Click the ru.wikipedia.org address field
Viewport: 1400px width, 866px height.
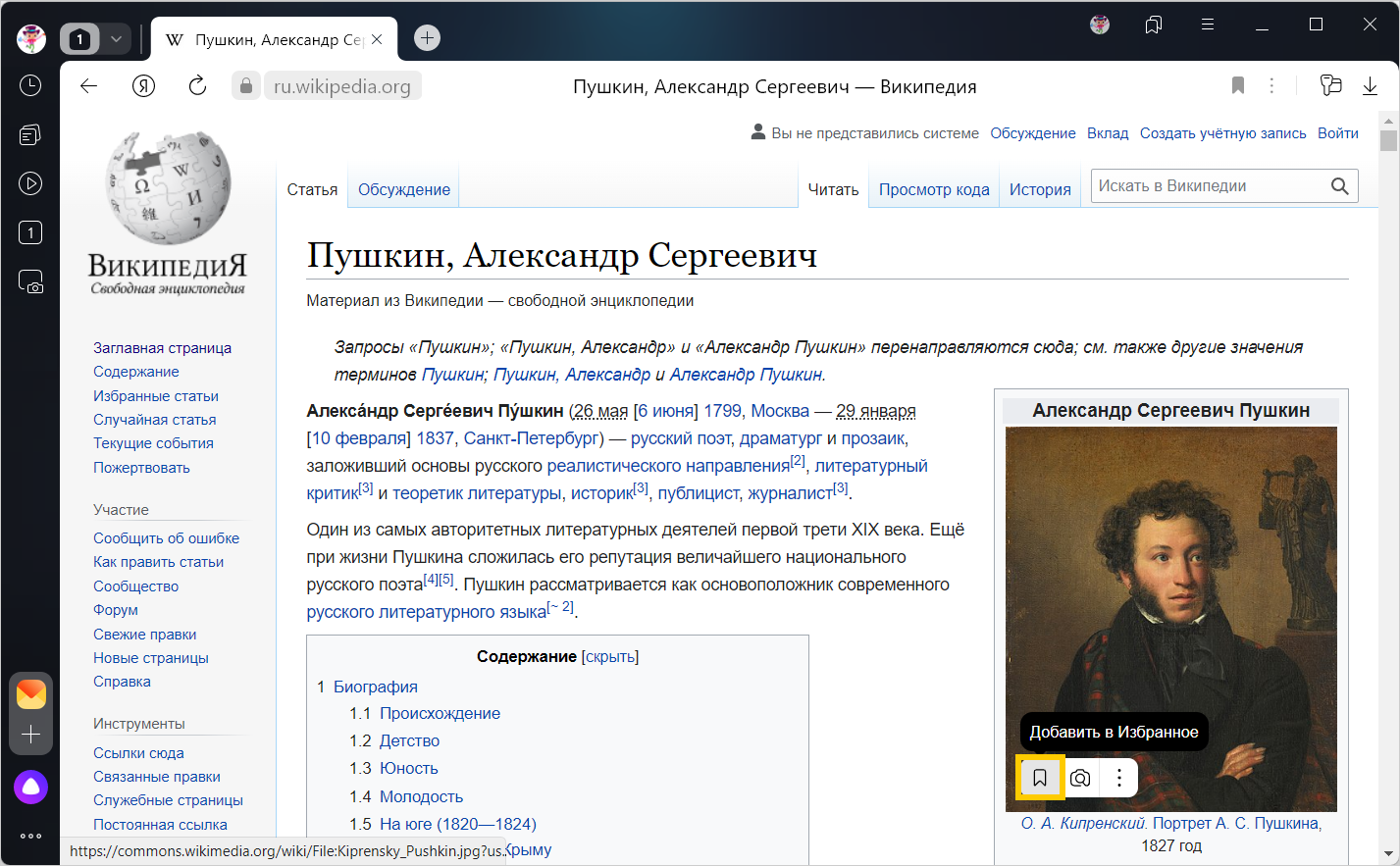tap(342, 86)
